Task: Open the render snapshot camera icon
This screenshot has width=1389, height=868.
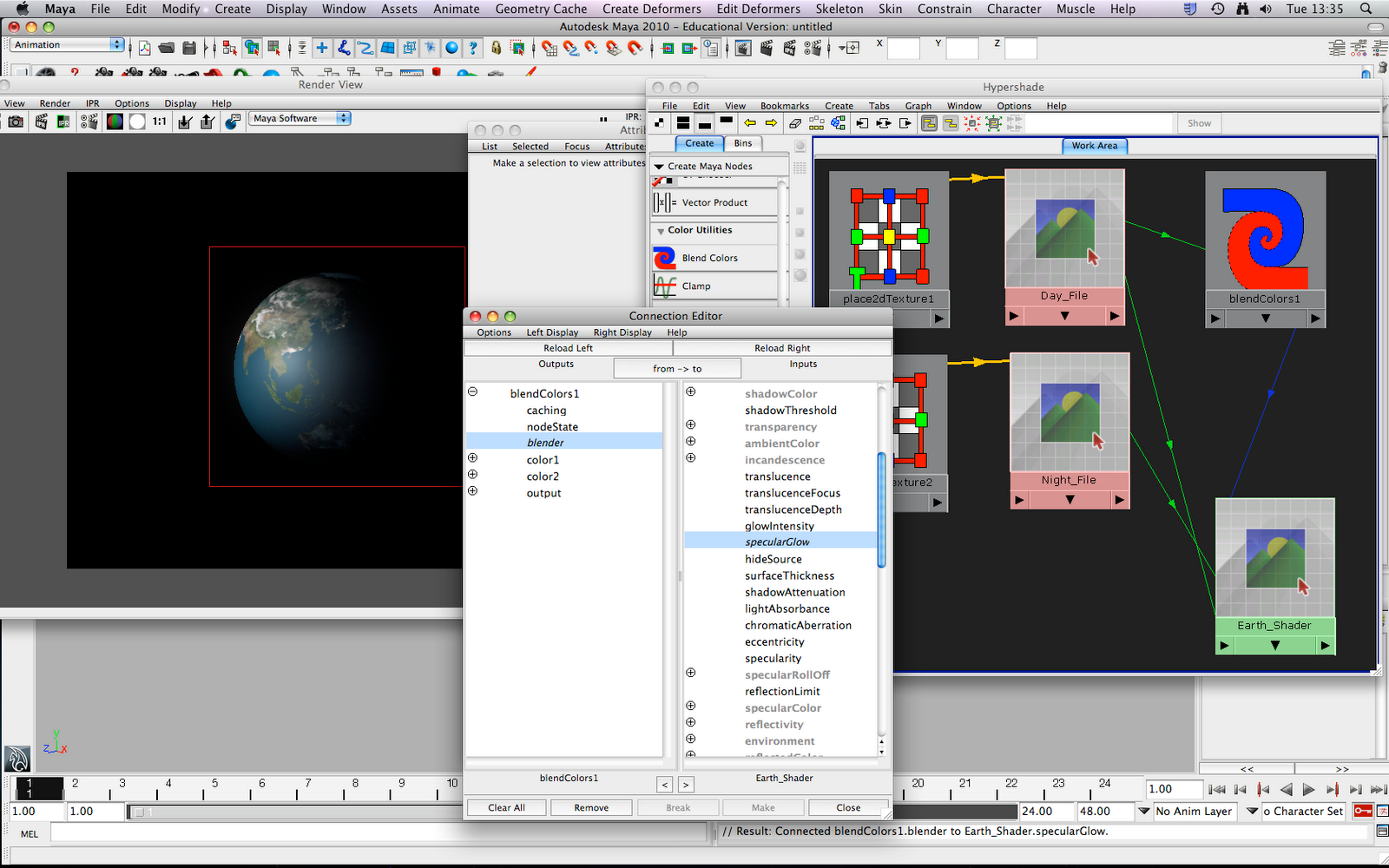Action: click(16, 122)
